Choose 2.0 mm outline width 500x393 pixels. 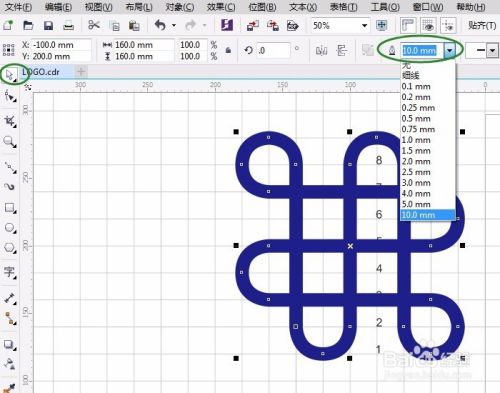(x=428, y=162)
